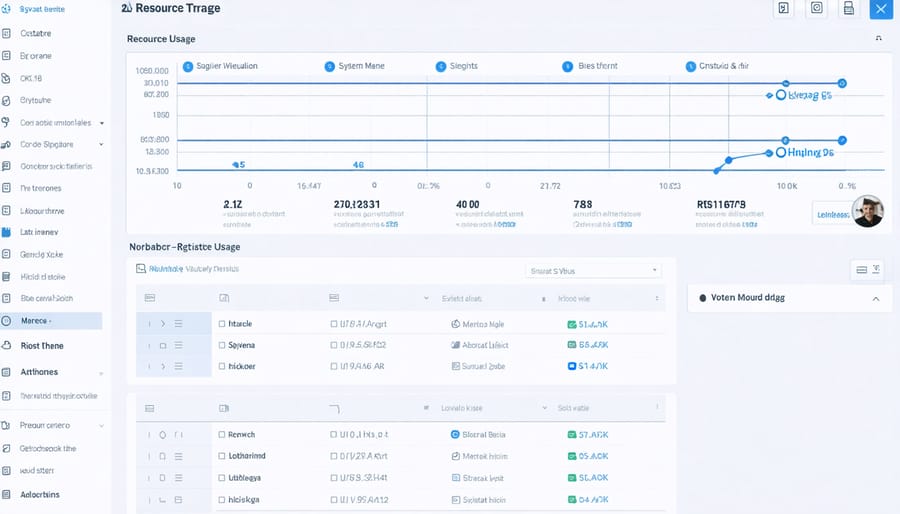Select the lower line end data point
The height and width of the screenshot is (514, 900).
click(842, 140)
